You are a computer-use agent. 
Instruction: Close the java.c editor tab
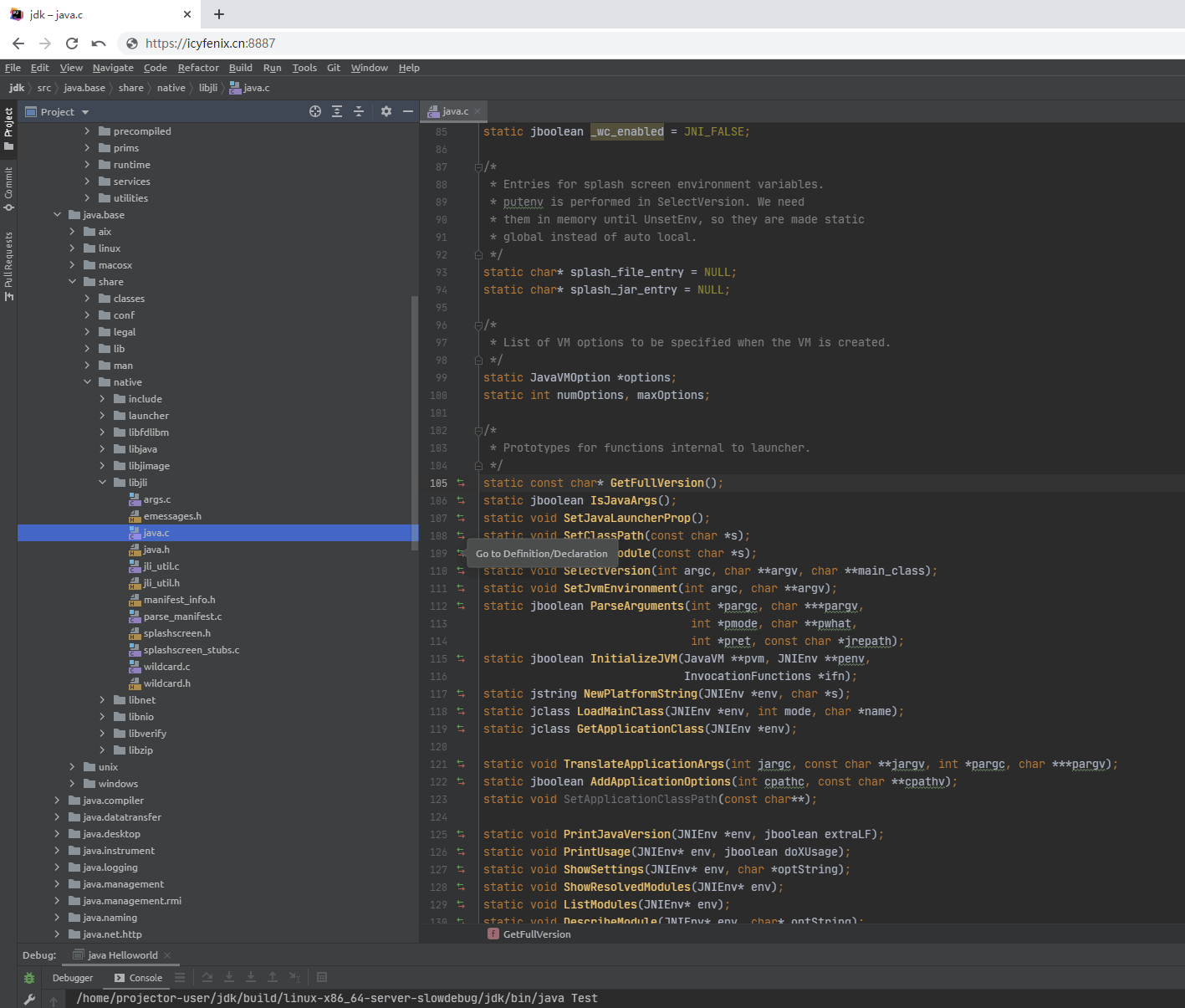478,111
